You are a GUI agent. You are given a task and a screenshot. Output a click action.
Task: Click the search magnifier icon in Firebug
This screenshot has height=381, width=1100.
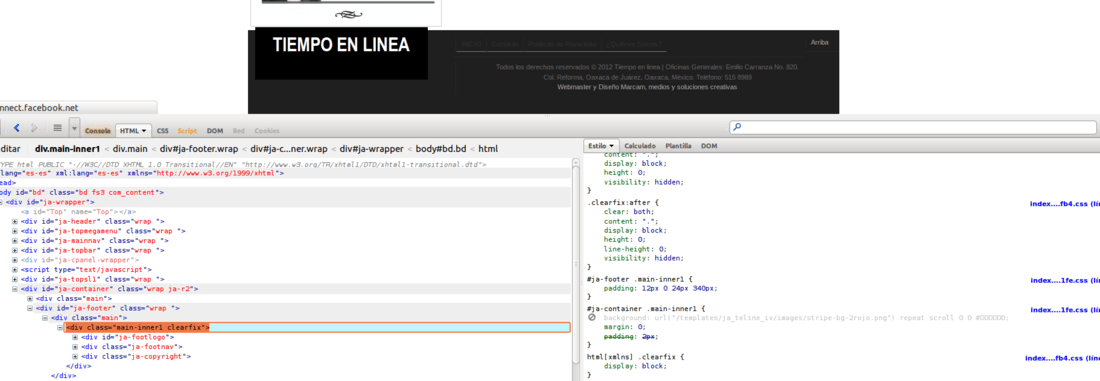pos(737,128)
